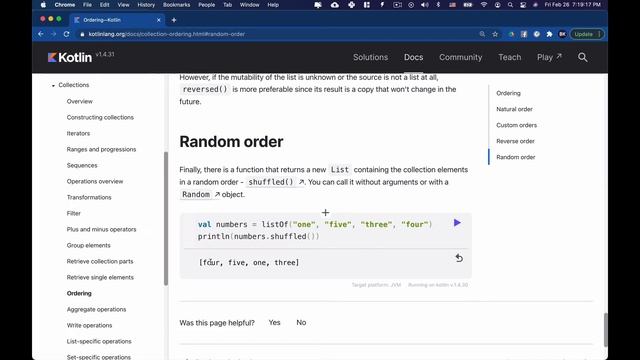This screenshot has width=640, height=360.
Task: Open the Chrome File menu
Action: pyautogui.click(x=87, y=5)
